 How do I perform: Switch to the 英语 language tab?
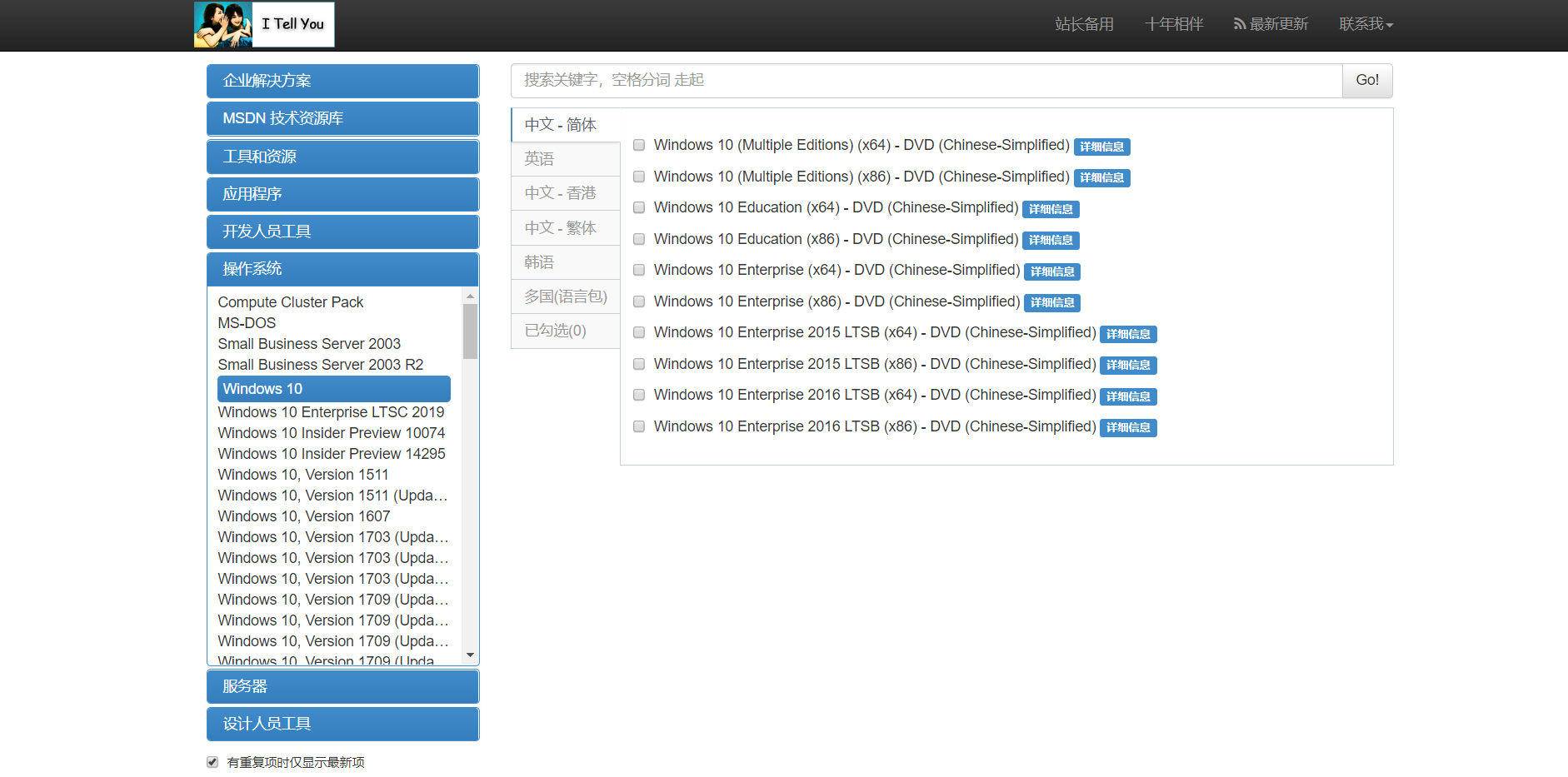(565, 159)
